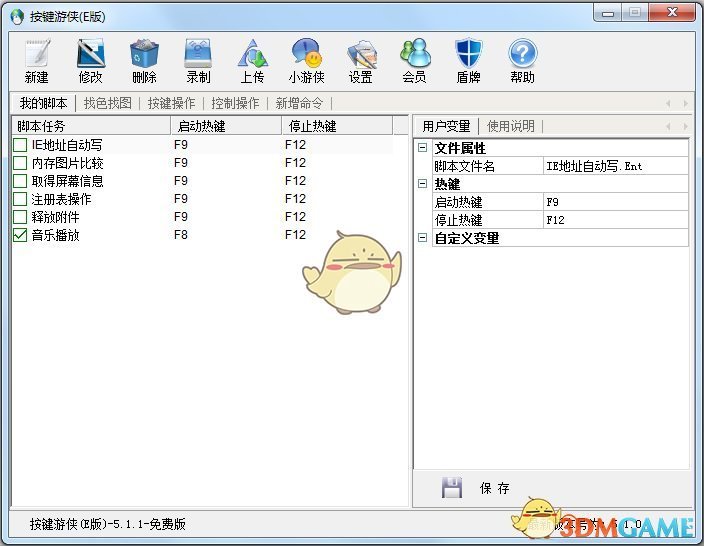The height and width of the screenshot is (546, 704).
Task: Click the 删除 (Delete) recycle bin icon
Action: point(144,62)
